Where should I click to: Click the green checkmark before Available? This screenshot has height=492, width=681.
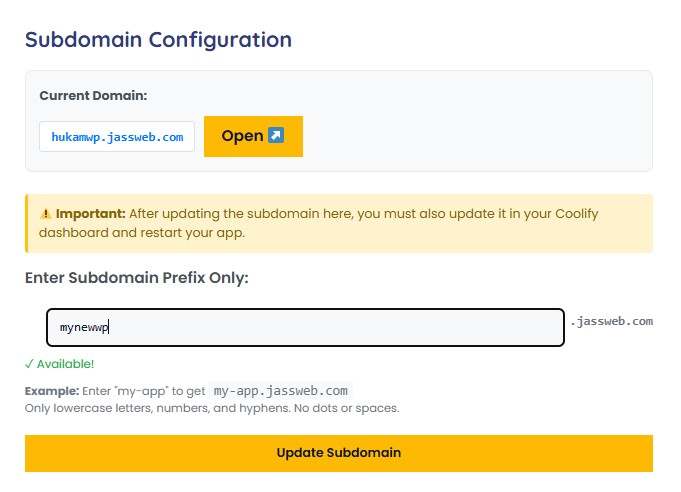coord(29,364)
